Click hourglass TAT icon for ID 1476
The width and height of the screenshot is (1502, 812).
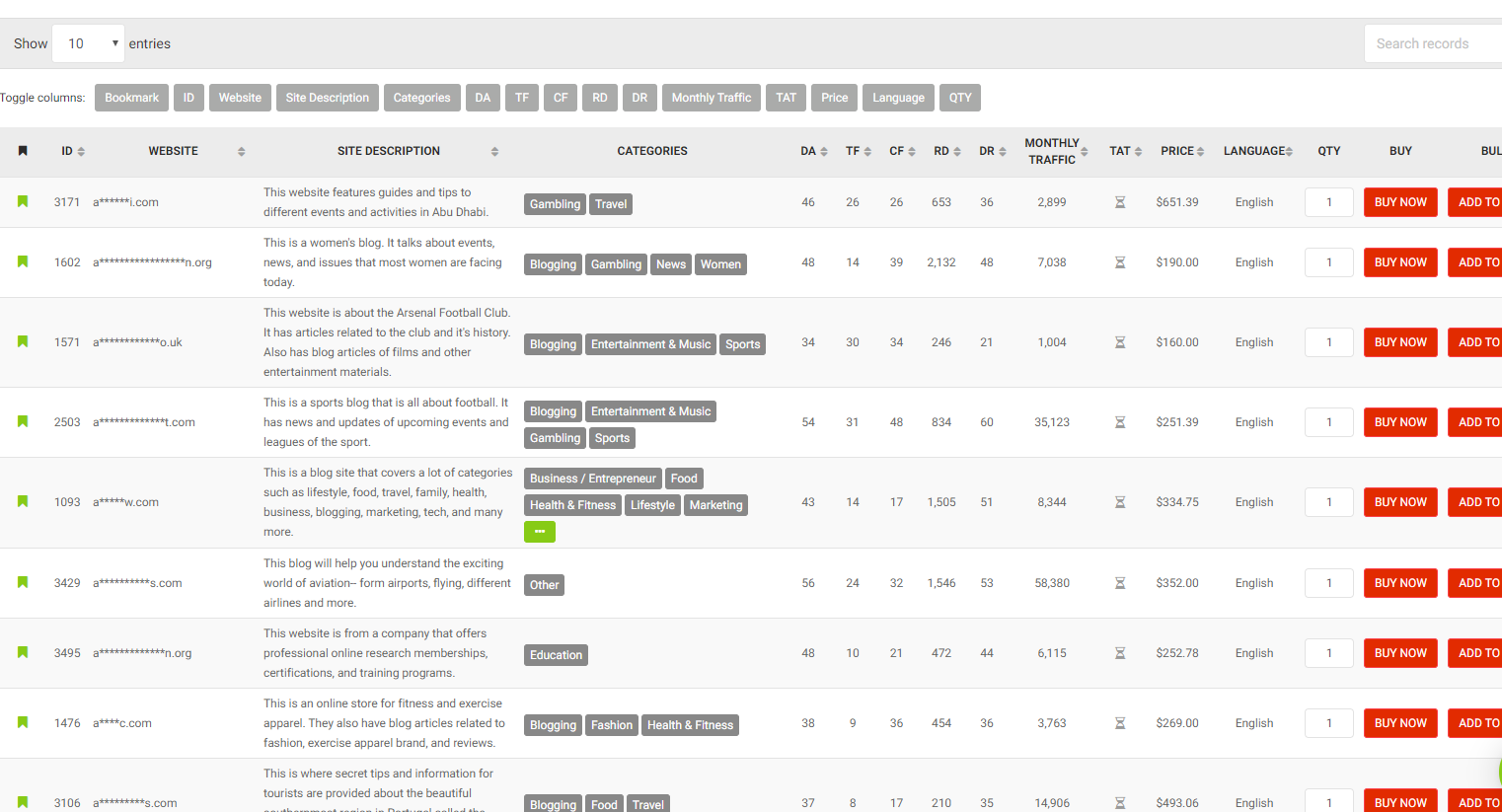[1120, 723]
